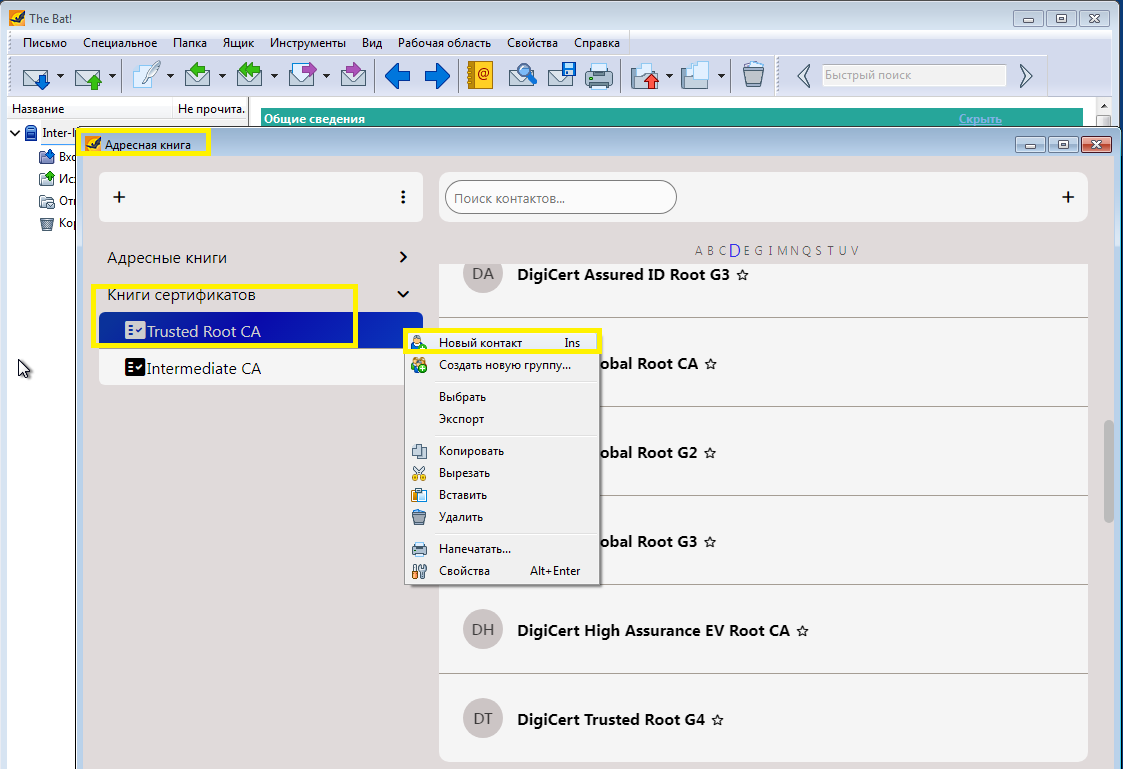Click the move to folder icon

point(645,76)
